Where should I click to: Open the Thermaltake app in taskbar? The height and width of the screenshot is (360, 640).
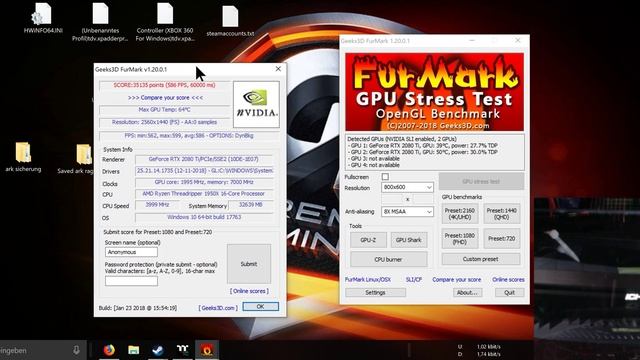pos(182,350)
